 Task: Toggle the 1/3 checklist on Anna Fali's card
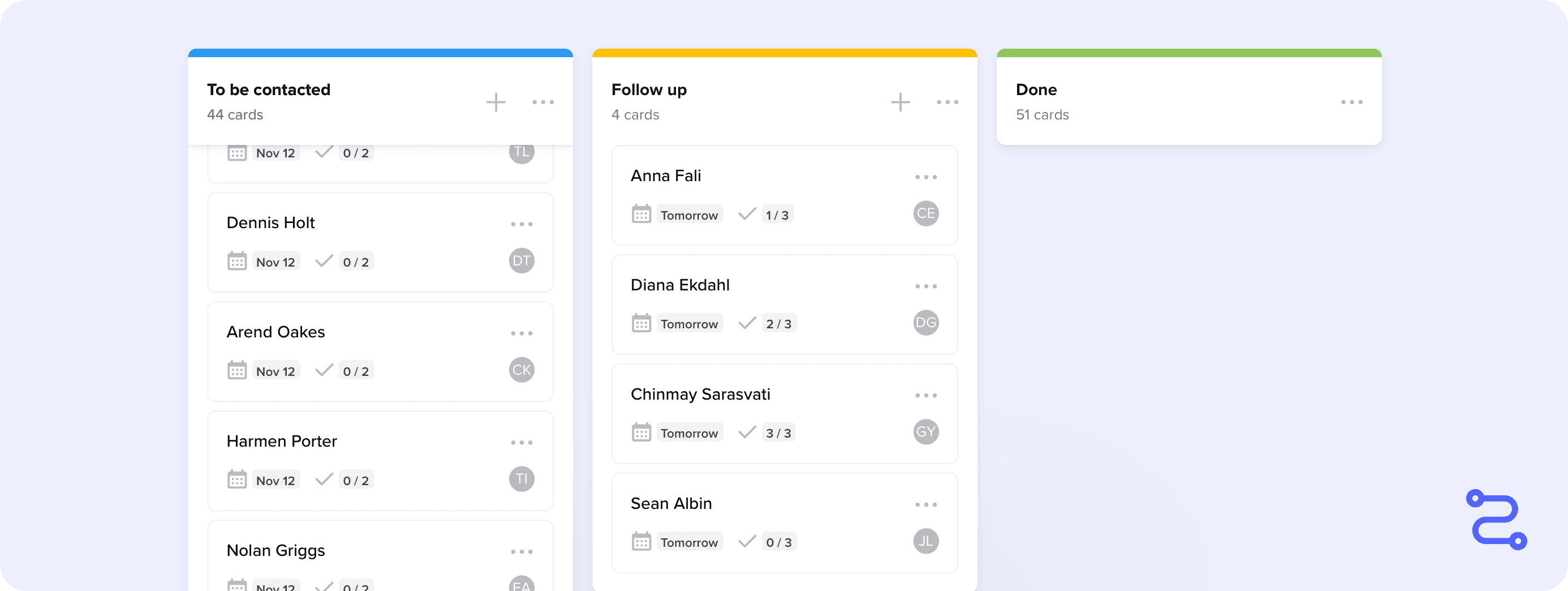pyautogui.click(x=764, y=214)
